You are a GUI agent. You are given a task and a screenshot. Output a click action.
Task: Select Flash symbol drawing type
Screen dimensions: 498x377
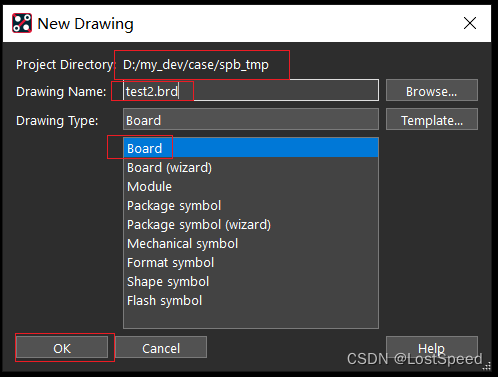(251, 300)
